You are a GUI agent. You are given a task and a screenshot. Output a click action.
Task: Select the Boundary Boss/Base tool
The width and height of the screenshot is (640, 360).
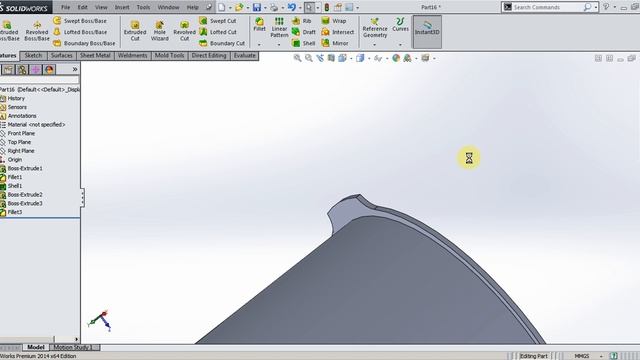84,43
